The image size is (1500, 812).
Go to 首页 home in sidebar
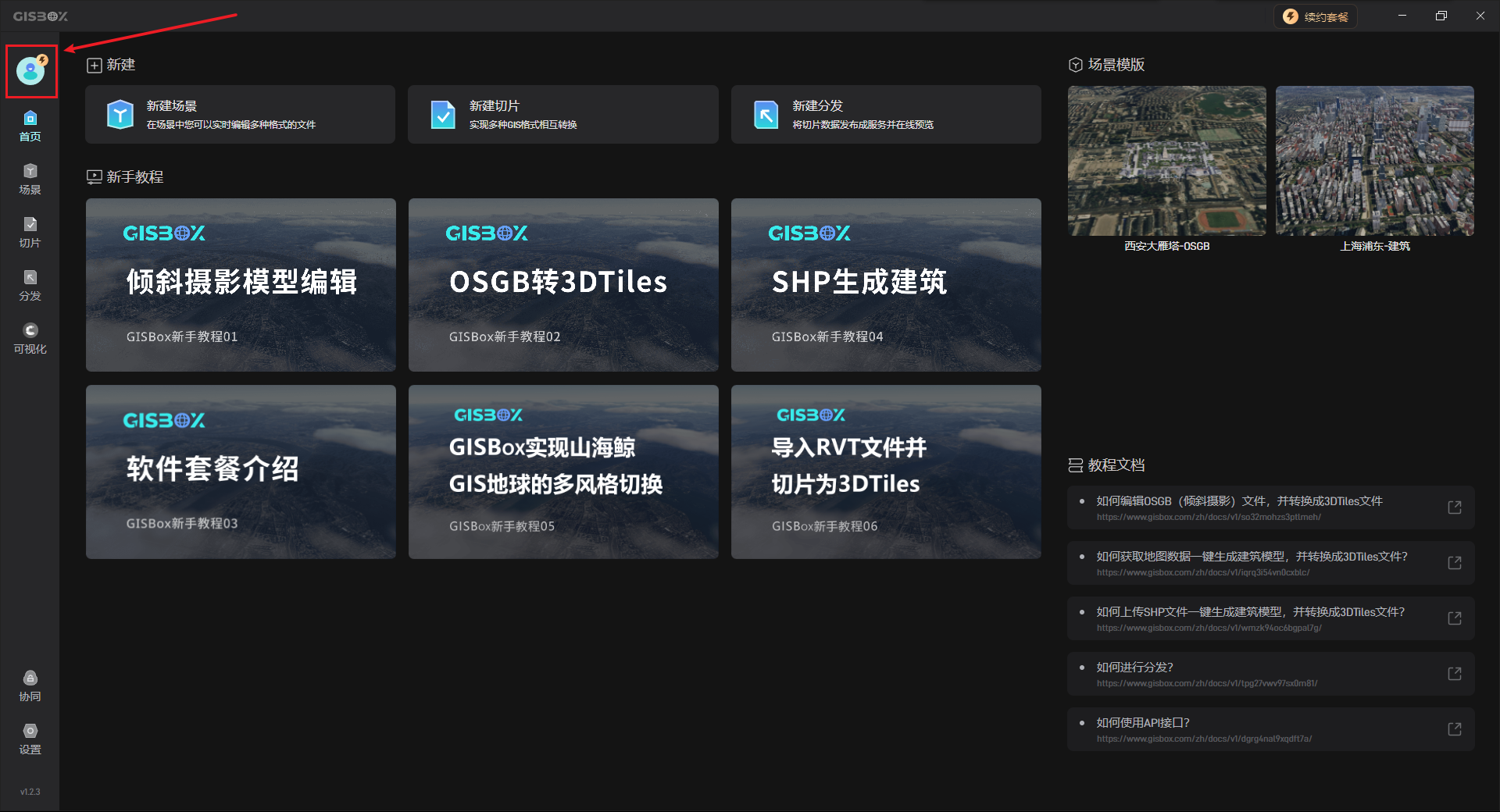[x=30, y=126]
